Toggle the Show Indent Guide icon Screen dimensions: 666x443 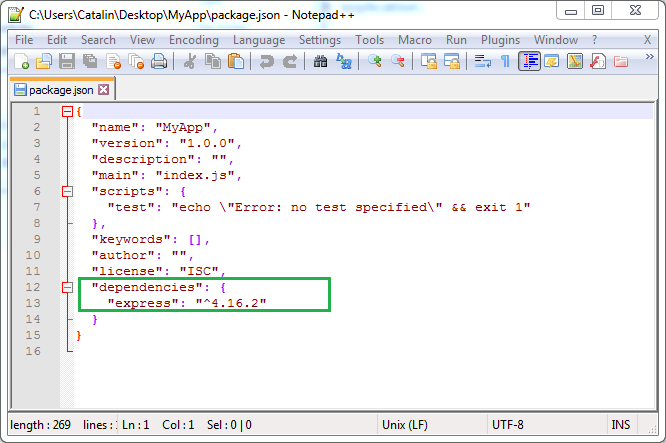(x=529, y=61)
